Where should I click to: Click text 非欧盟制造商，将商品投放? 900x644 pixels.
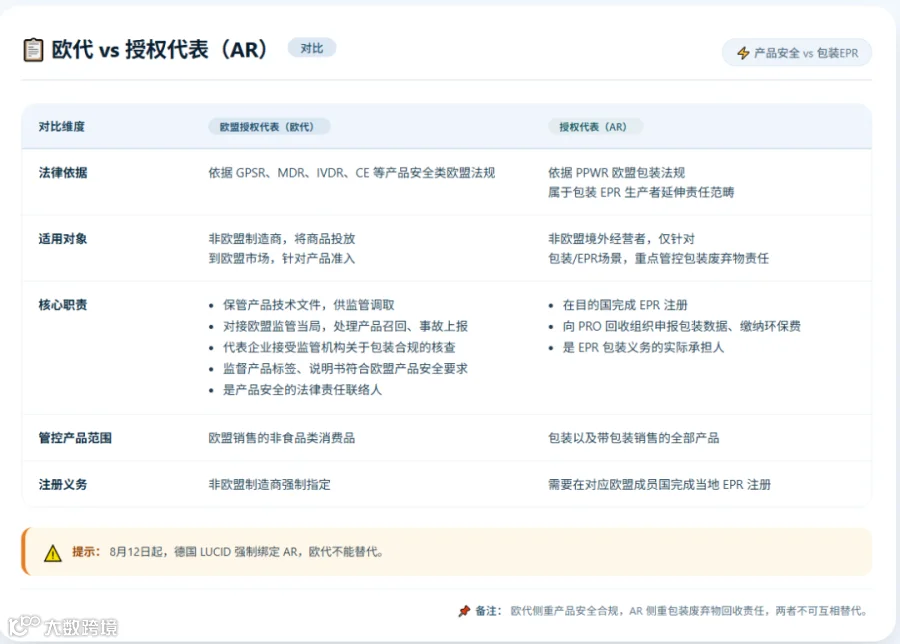282,239
